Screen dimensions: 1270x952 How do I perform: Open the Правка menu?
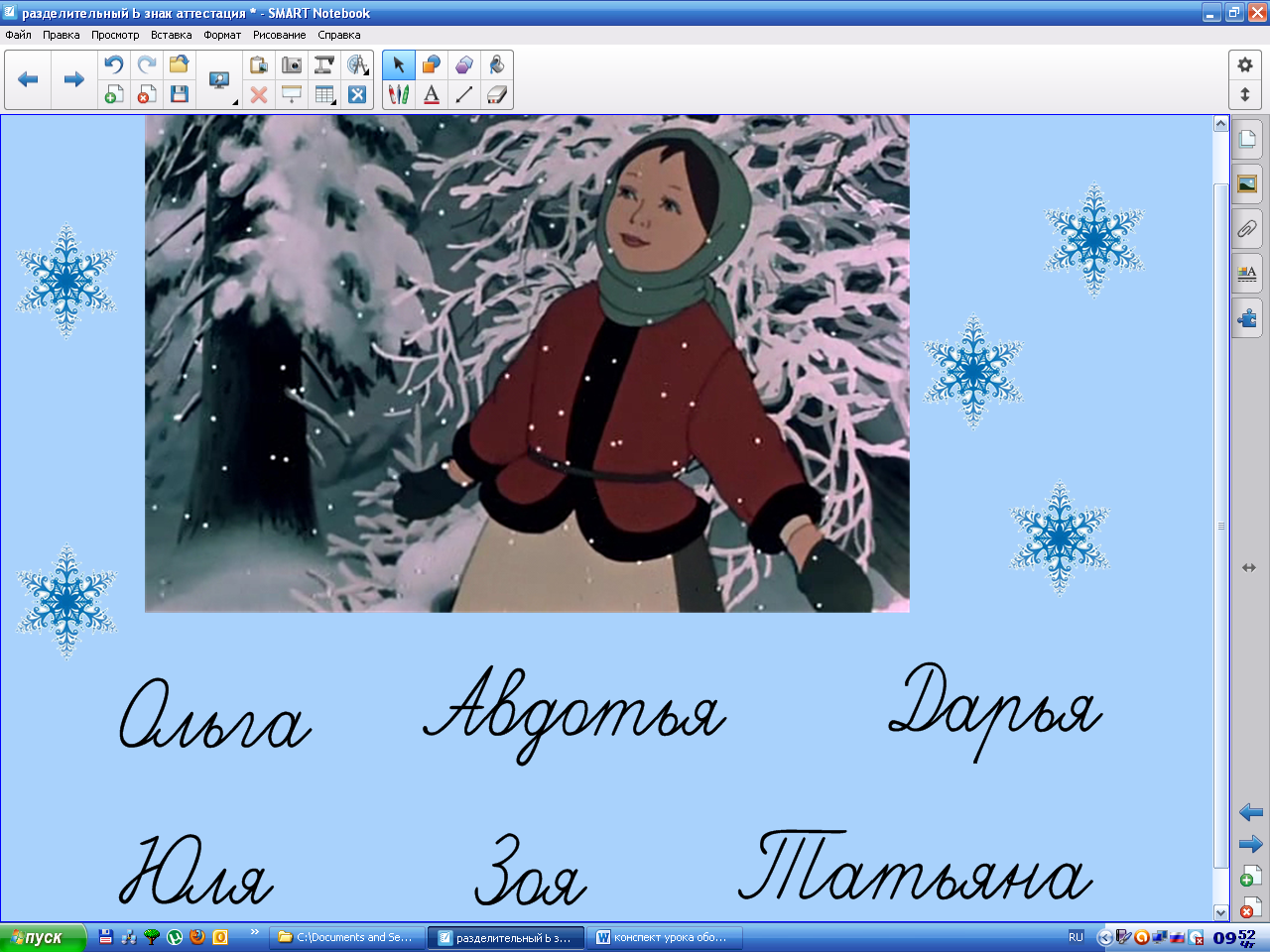61,35
